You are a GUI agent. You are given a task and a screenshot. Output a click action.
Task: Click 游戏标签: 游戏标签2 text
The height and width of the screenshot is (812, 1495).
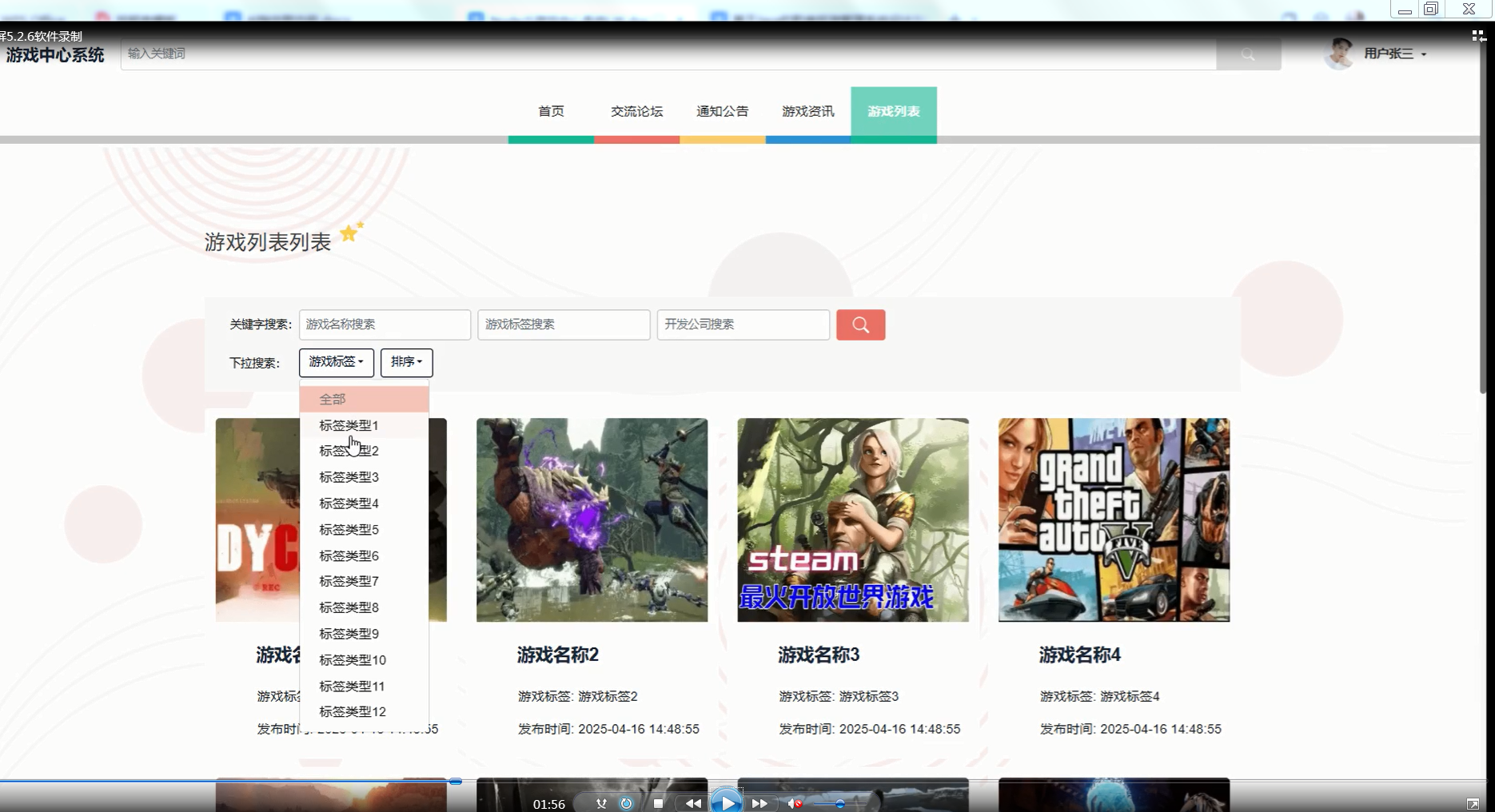coord(578,697)
